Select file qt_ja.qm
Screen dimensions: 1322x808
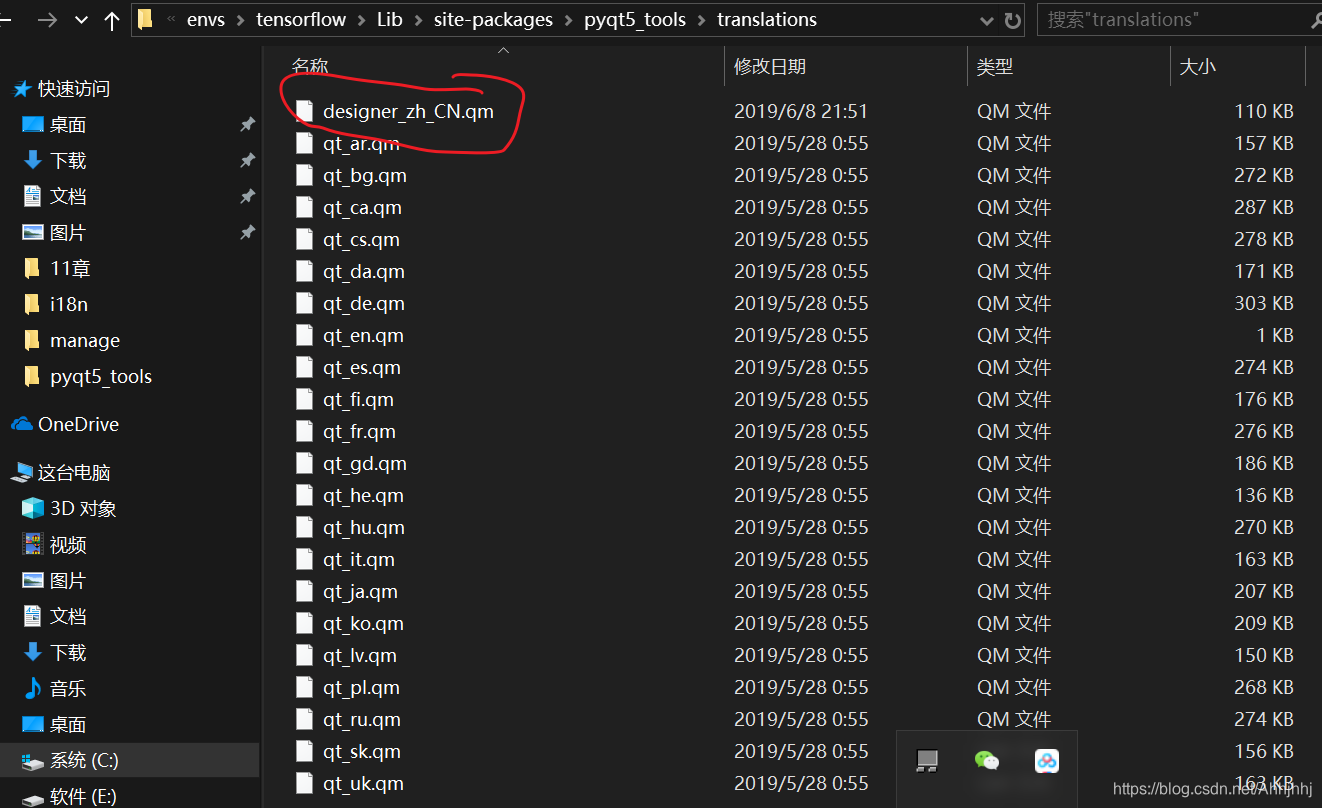[360, 591]
